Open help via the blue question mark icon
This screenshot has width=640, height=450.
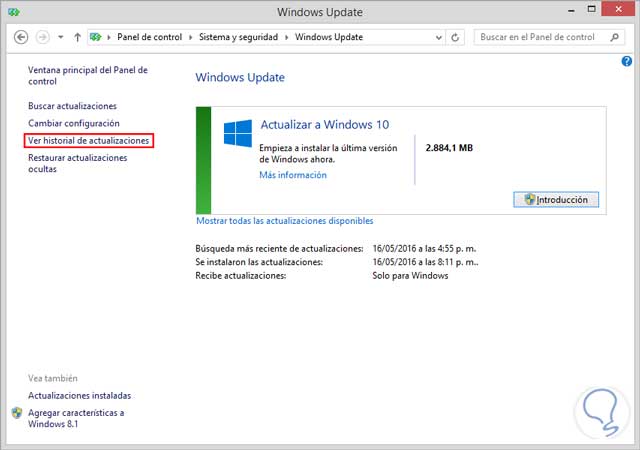click(627, 61)
